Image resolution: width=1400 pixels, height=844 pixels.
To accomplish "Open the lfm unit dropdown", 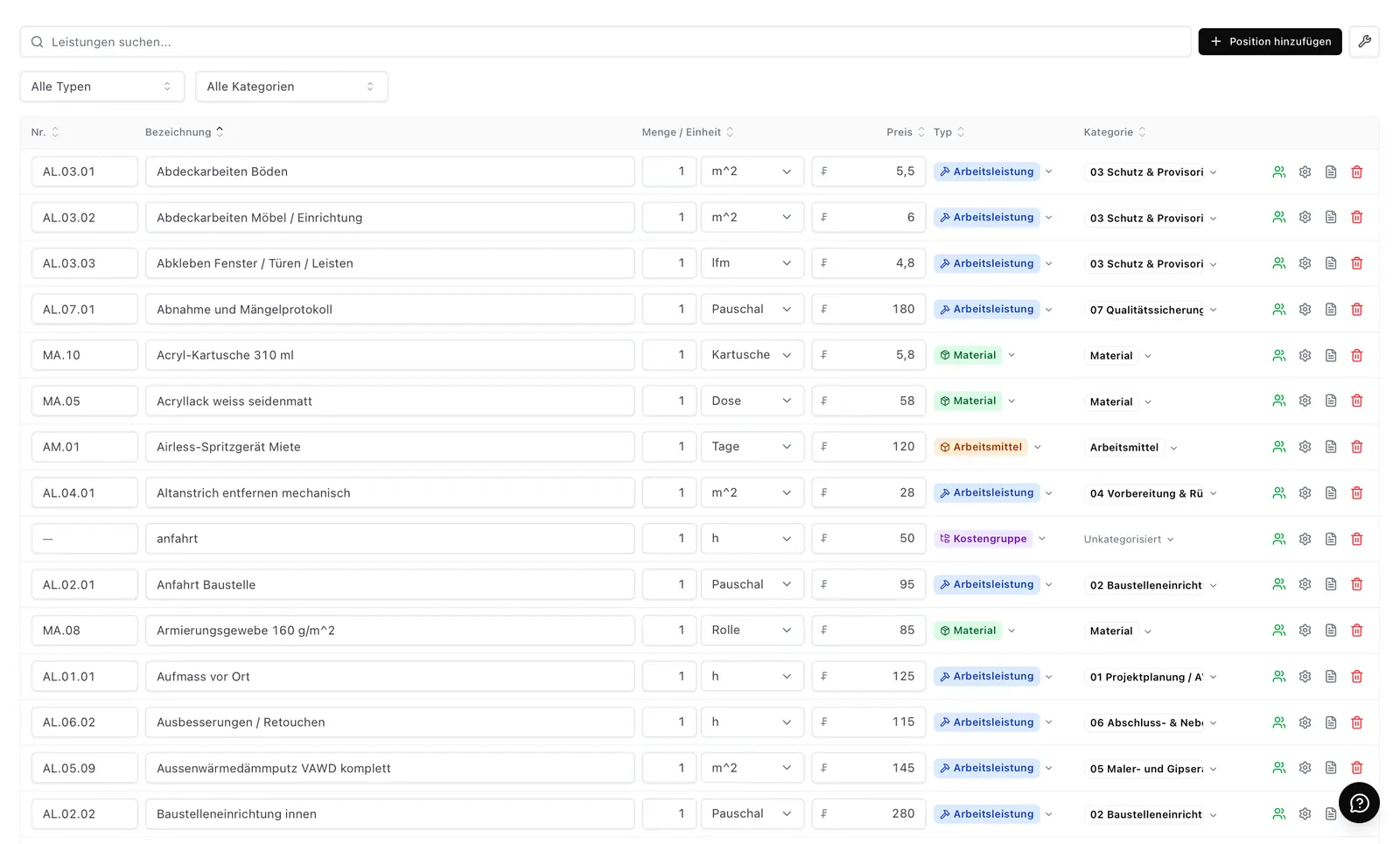I will 752,263.
